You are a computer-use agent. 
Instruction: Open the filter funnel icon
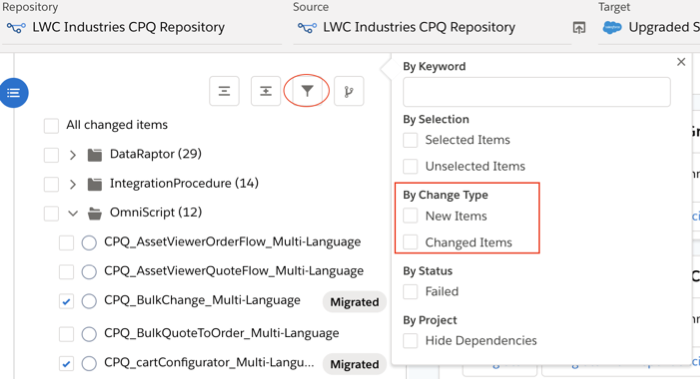click(x=307, y=91)
